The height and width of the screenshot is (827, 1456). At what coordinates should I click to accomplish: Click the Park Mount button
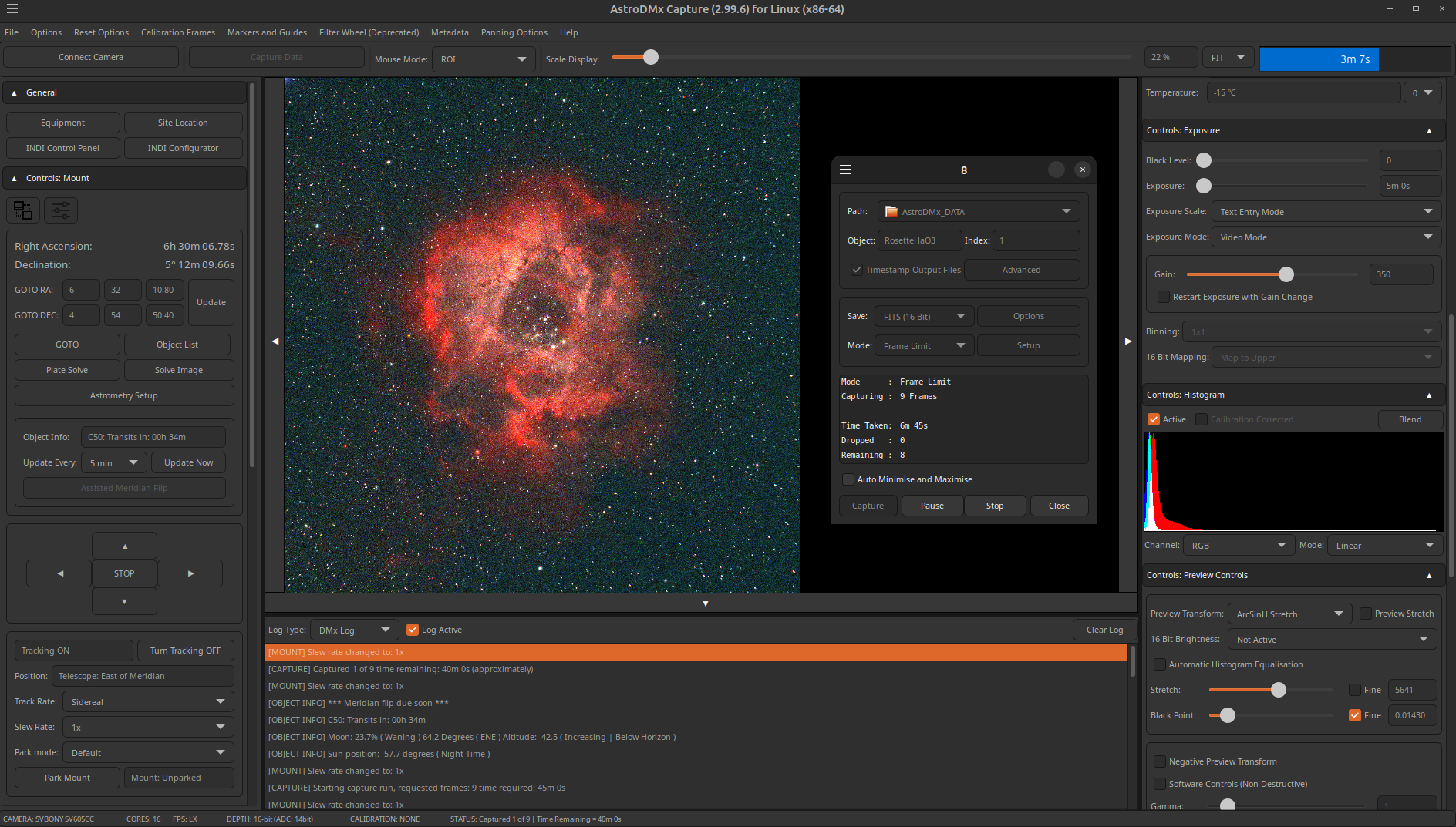(67, 778)
